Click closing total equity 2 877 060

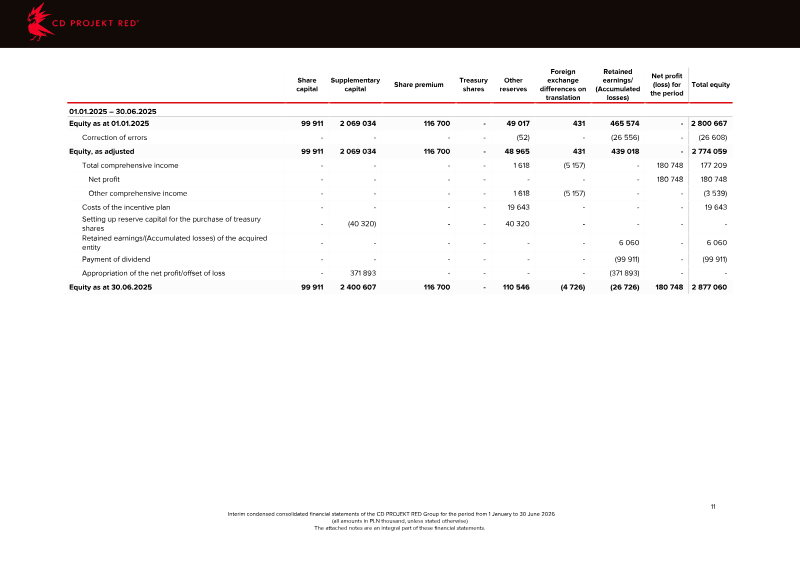[x=709, y=287]
